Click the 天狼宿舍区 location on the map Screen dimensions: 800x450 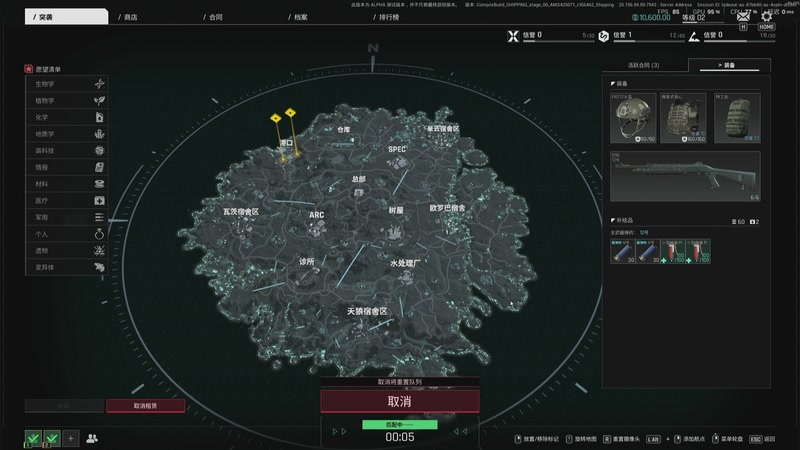click(367, 311)
